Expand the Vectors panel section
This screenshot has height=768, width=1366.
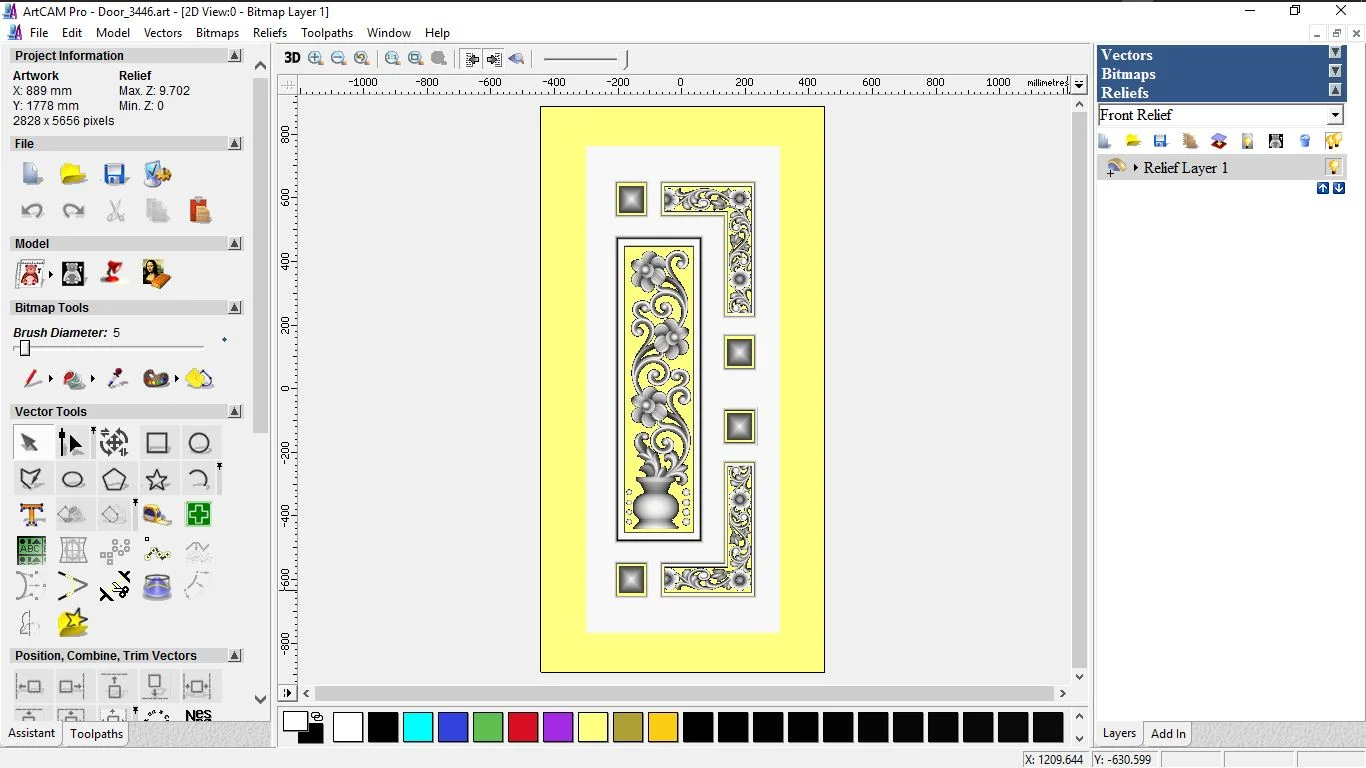1334,53
